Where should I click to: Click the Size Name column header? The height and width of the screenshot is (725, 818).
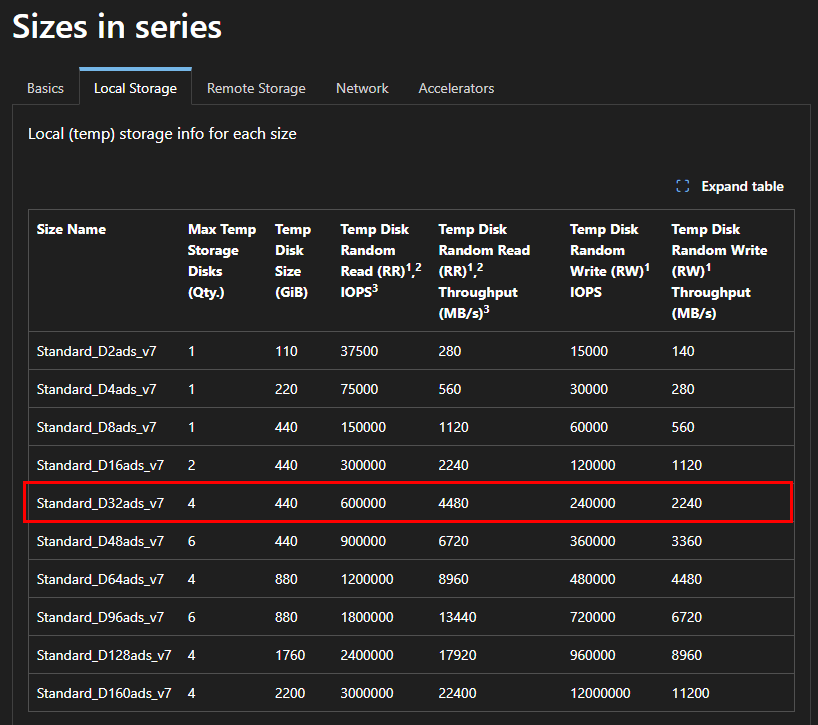71,229
